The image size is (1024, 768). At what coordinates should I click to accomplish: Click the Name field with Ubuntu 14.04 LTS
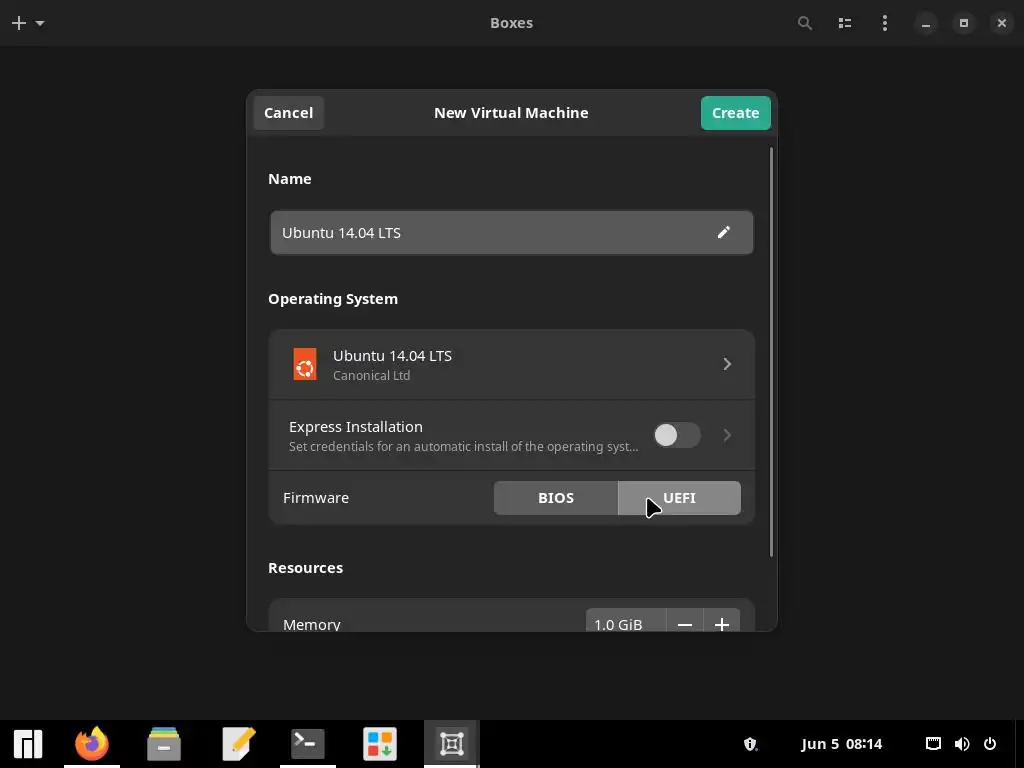coord(511,232)
